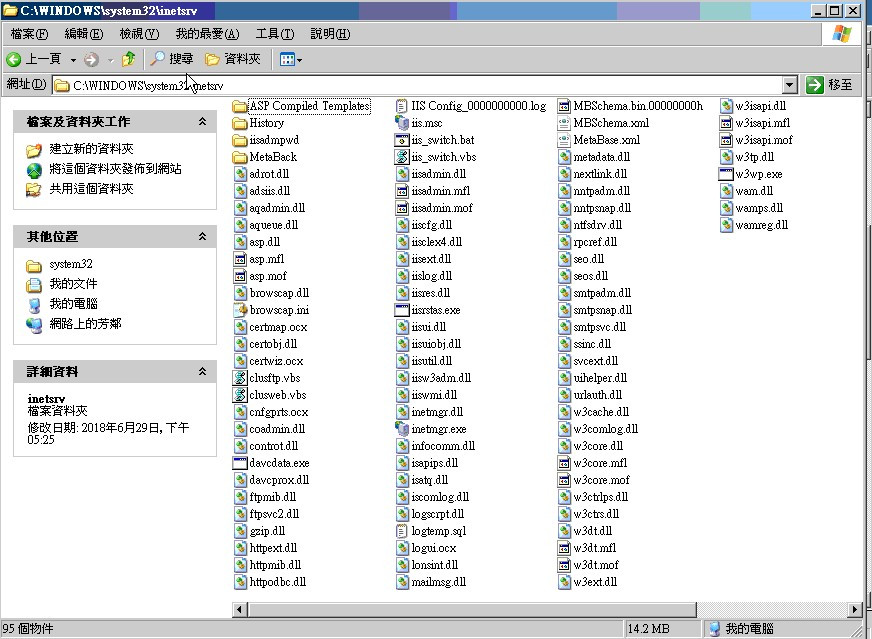This screenshot has height=639, width=872.
Task: Select the clusweb.vbs script icon
Action: point(240,395)
